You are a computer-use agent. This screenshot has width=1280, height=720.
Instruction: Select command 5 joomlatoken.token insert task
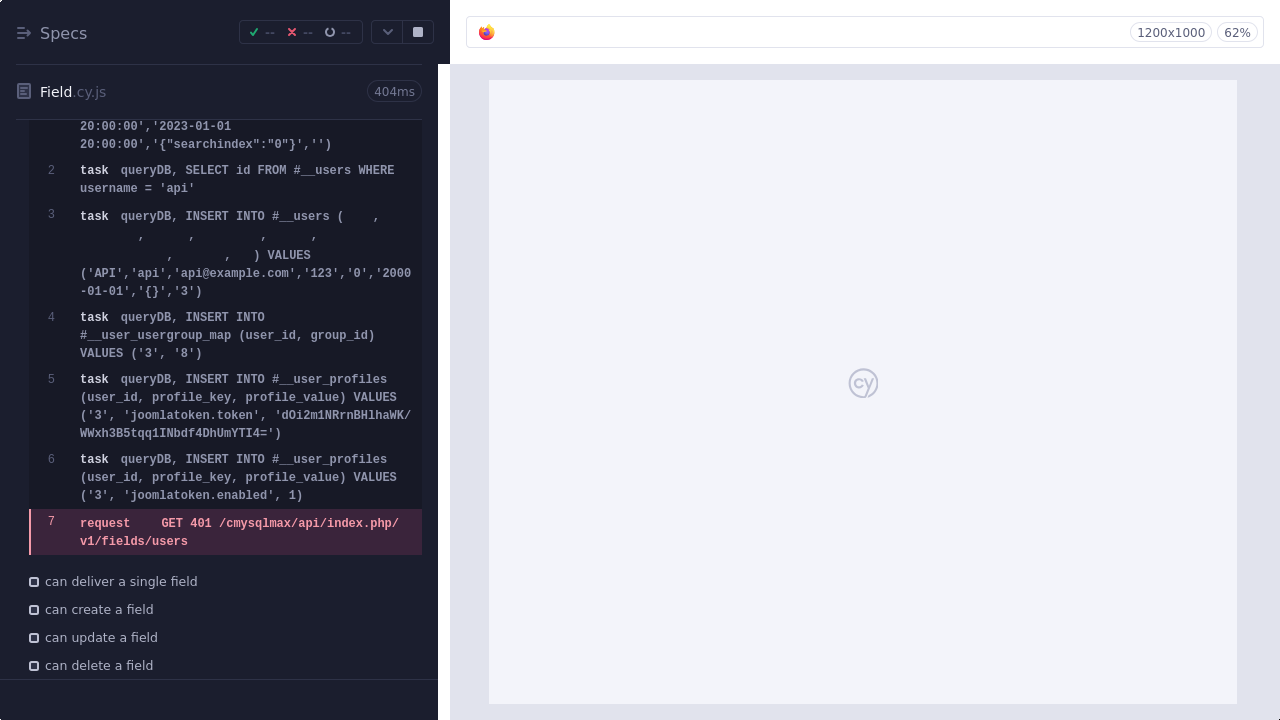pos(226,406)
